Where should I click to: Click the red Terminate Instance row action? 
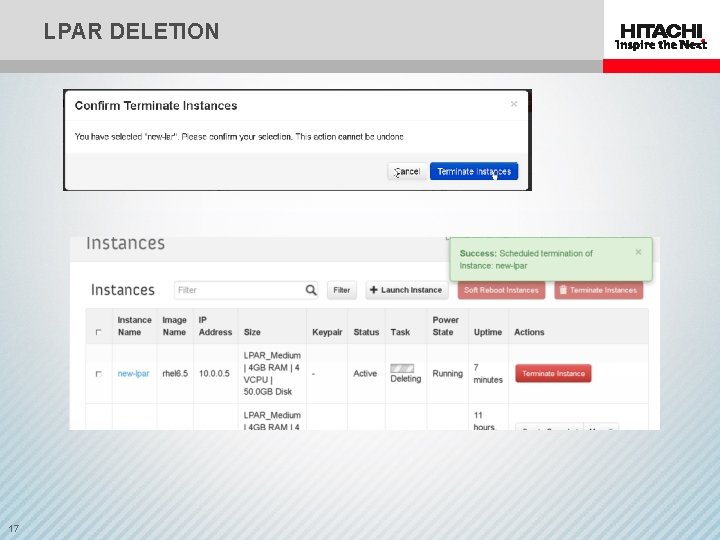pos(553,373)
